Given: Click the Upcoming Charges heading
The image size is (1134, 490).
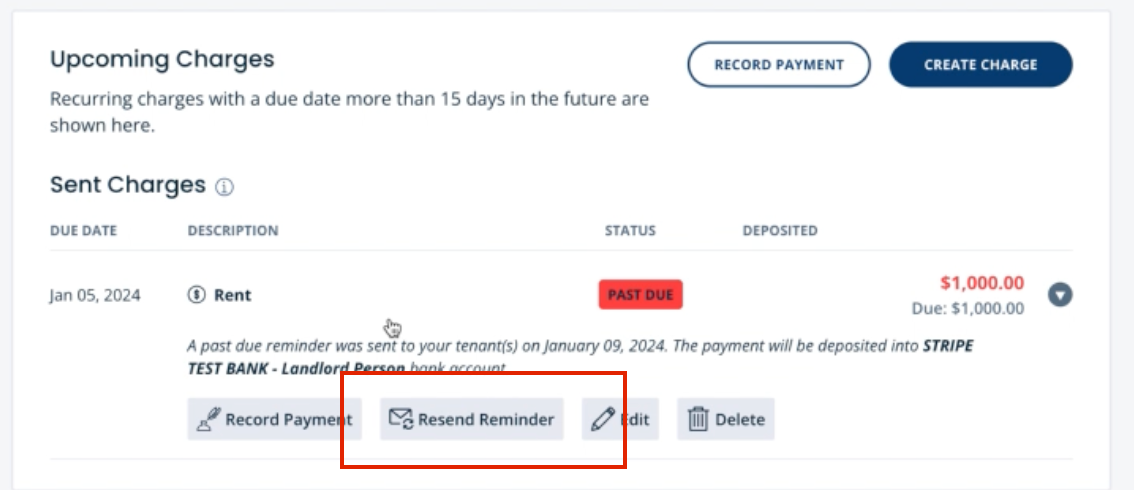Looking at the screenshot, I should coord(162,59).
